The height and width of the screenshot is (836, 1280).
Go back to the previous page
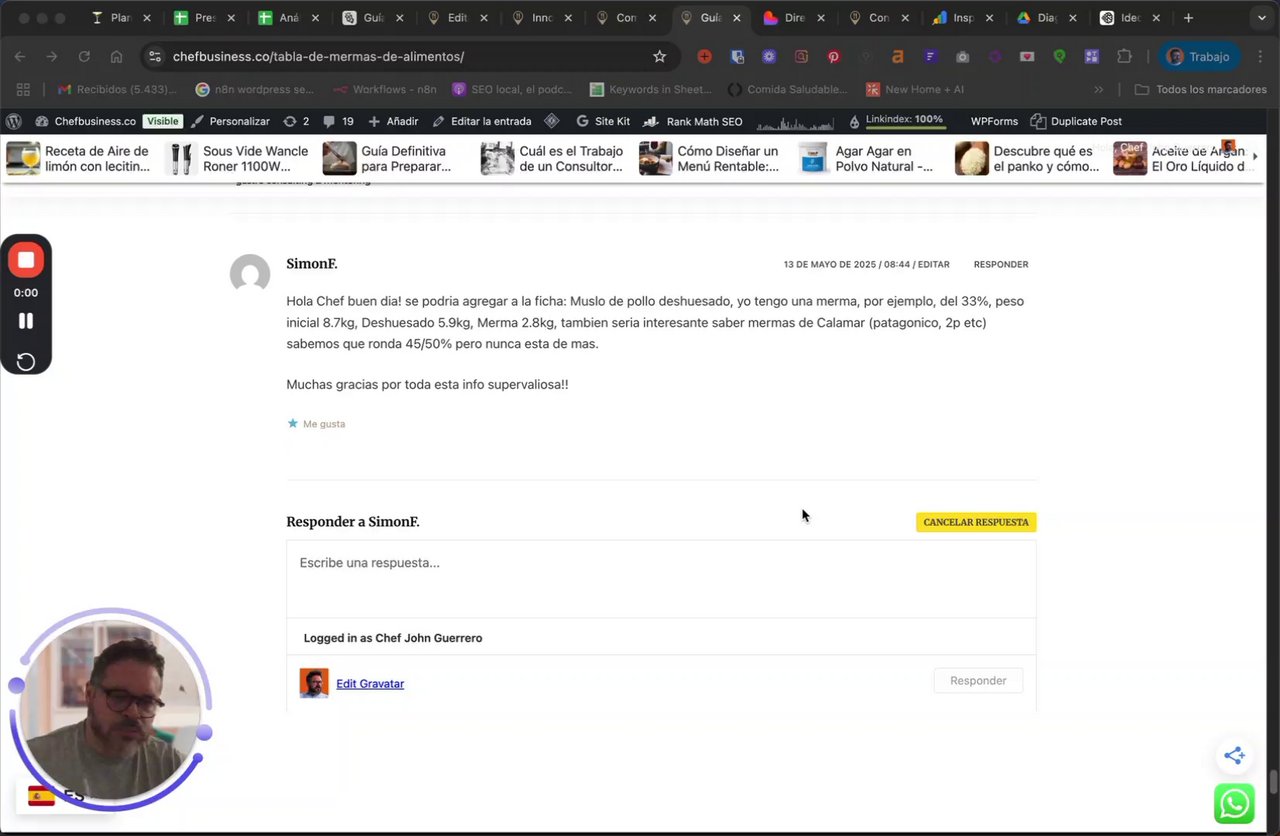[x=20, y=57]
